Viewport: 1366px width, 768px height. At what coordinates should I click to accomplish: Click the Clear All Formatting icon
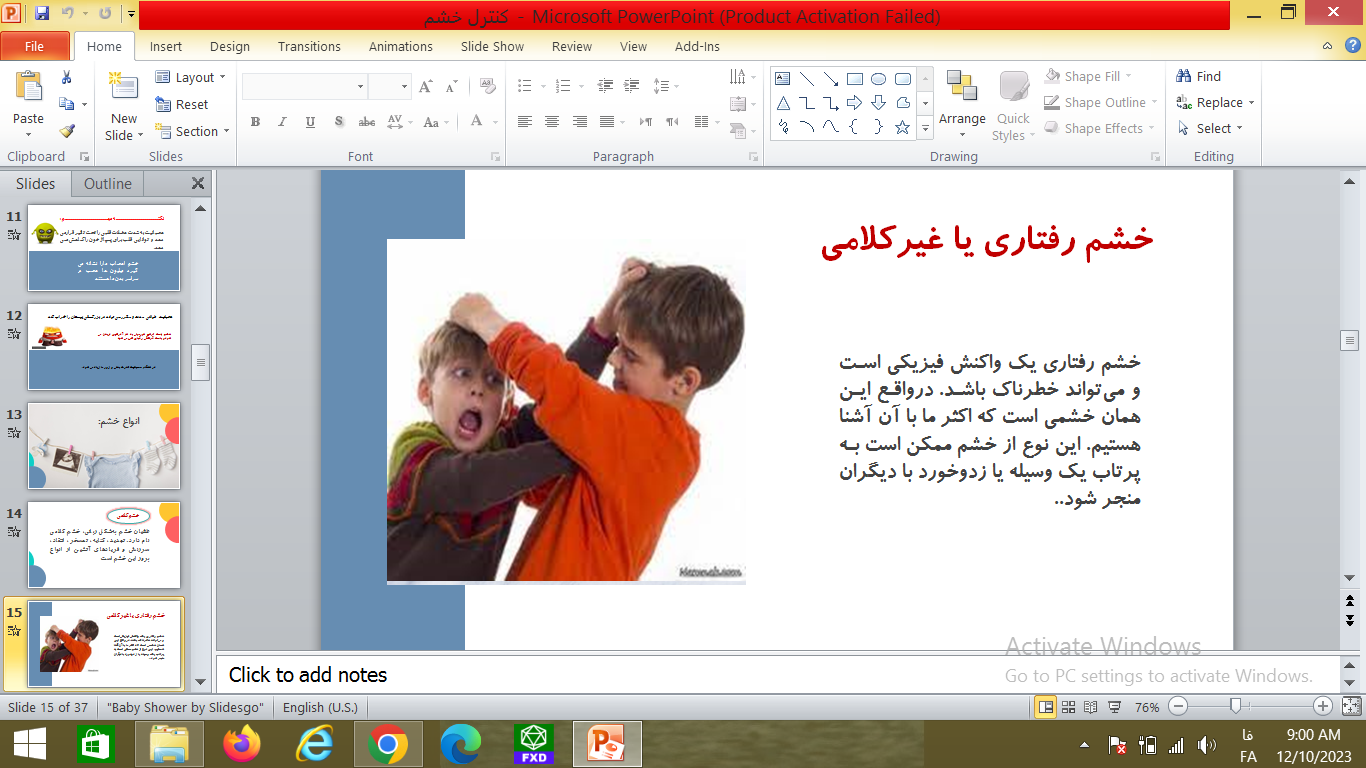[488, 87]
